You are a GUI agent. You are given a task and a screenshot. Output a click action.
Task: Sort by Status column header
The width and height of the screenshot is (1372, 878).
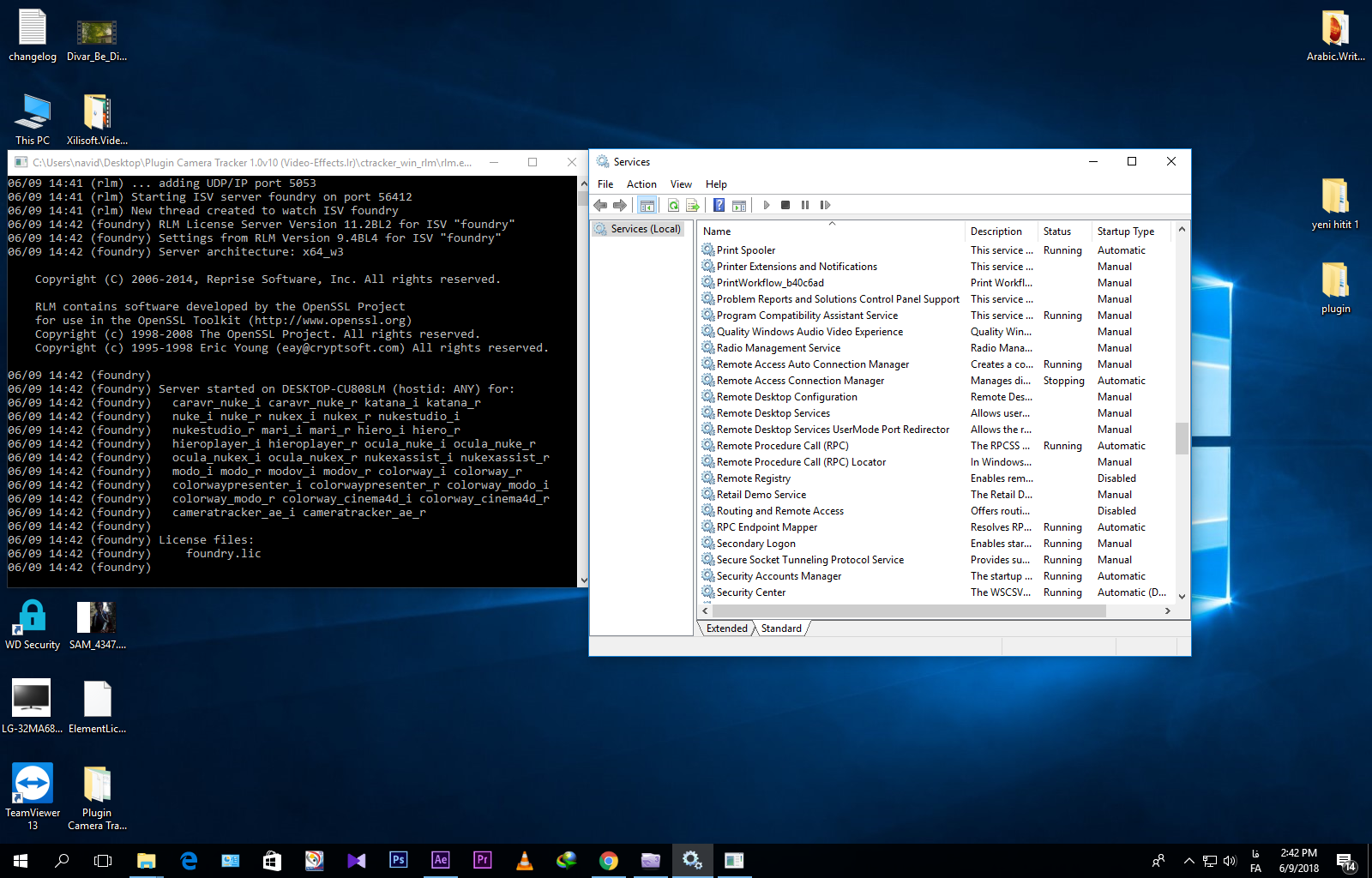(1064, 232)
